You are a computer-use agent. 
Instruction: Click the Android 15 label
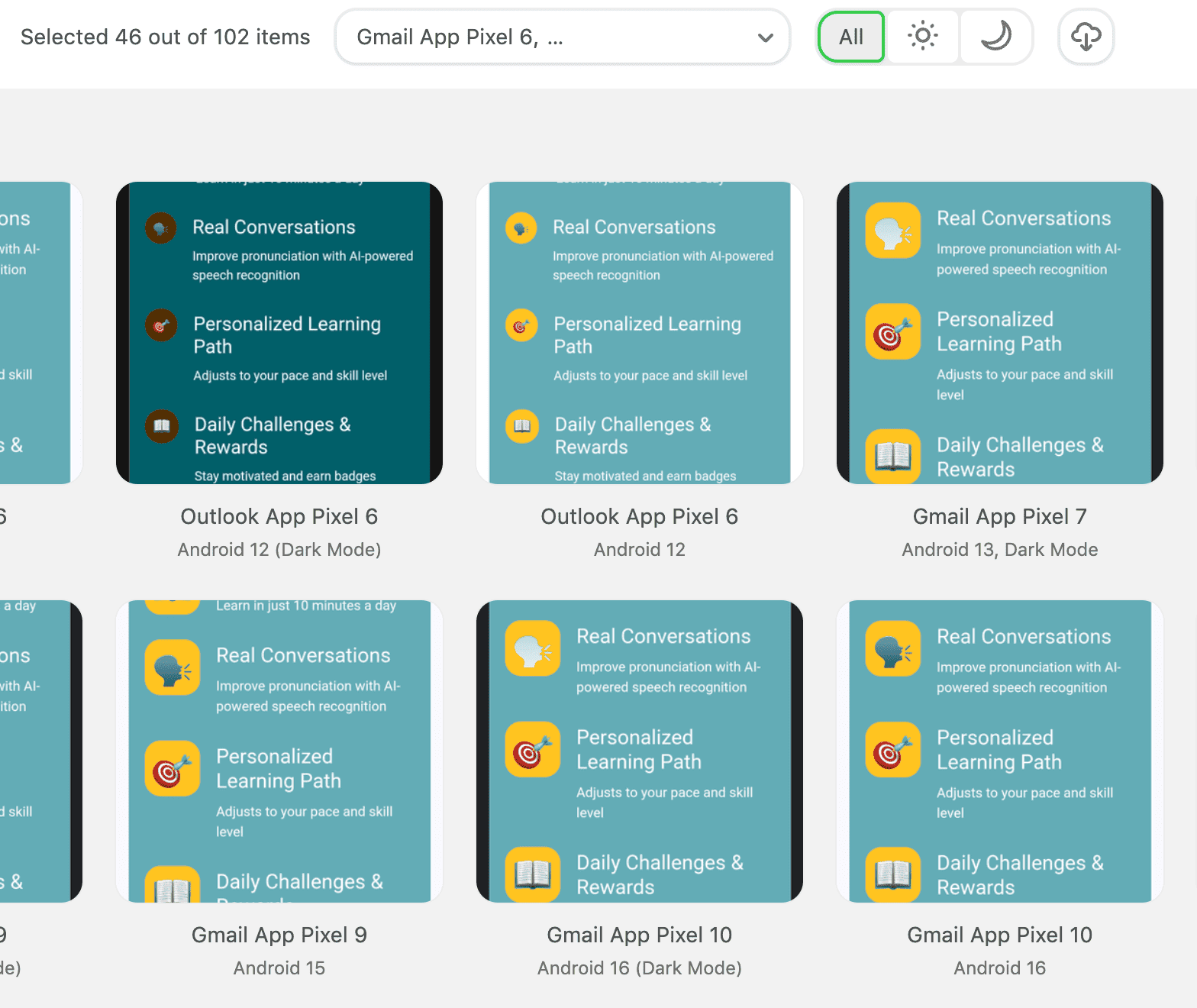click(x=279, y=968)
